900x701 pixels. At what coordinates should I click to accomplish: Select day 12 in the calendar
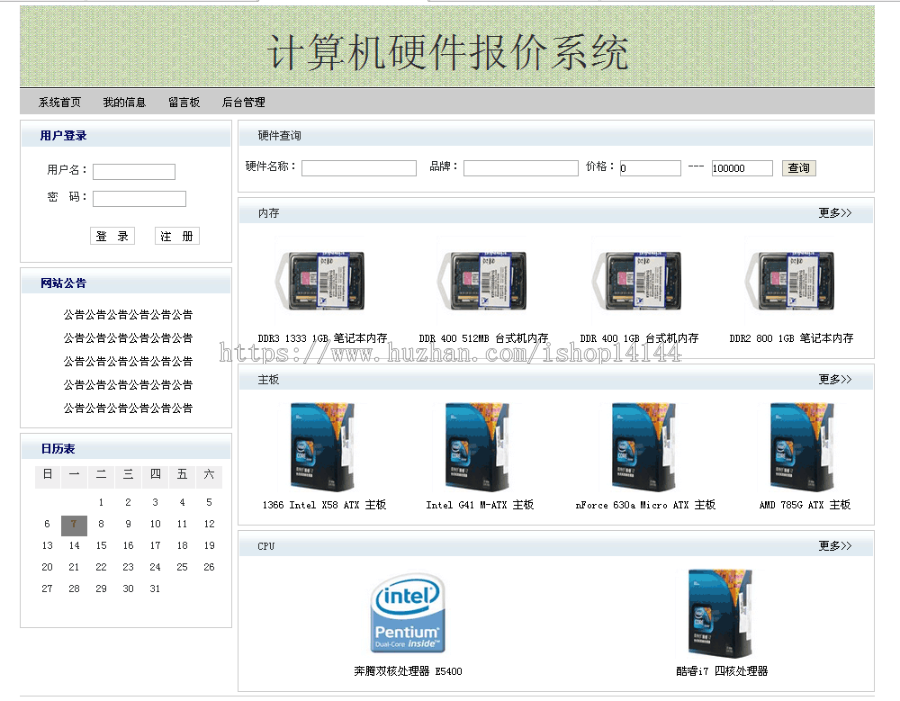tap(209, 524)
